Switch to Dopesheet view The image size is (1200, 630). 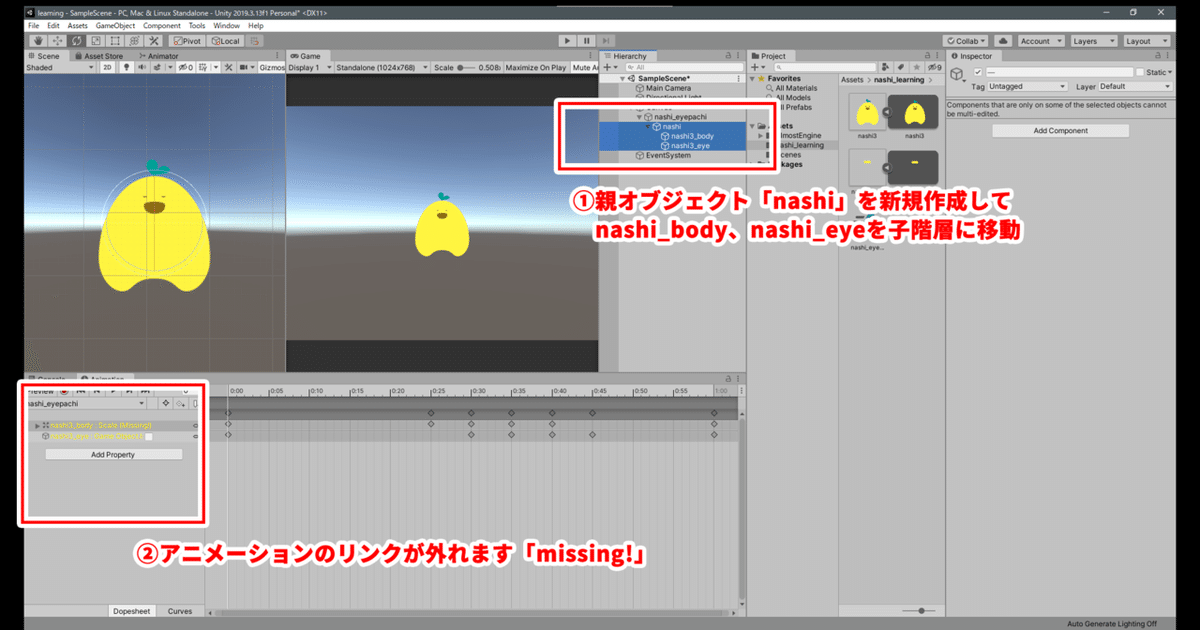(132, 610)
